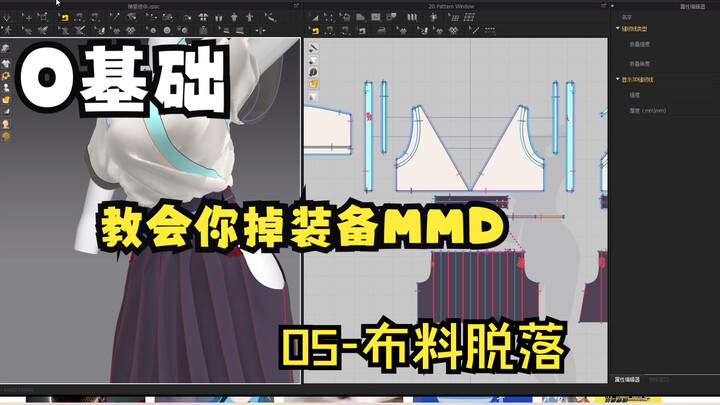Toggle the face icon in 3D window side strip
This screenshot has width=720, height=405.
click(6, 124)
